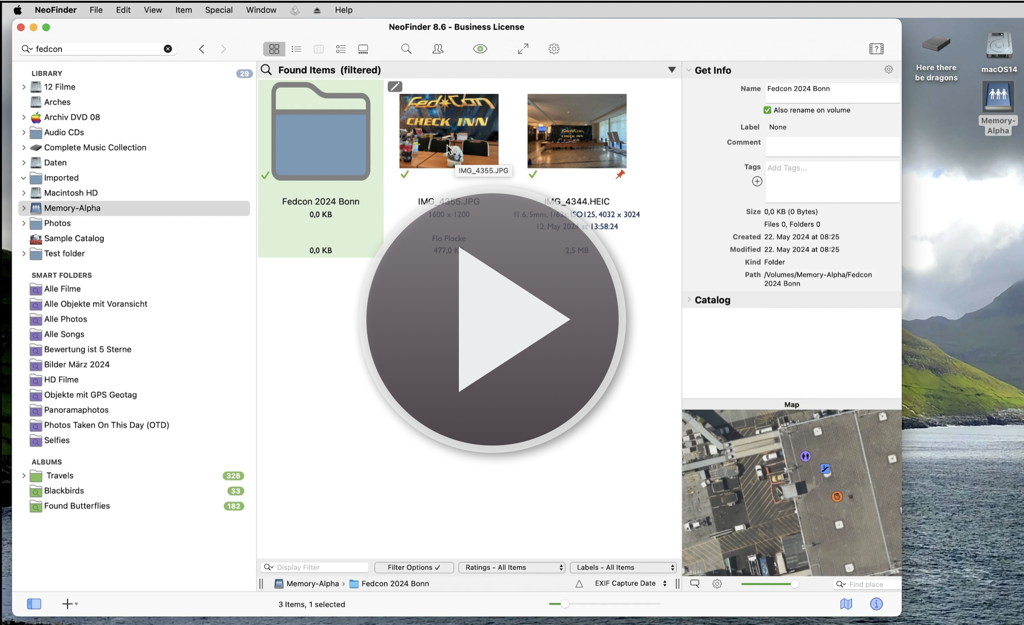Play the video overlay button
This screenshot has height=625, width=1024.
pyautogui.click(x=495, y=320)
